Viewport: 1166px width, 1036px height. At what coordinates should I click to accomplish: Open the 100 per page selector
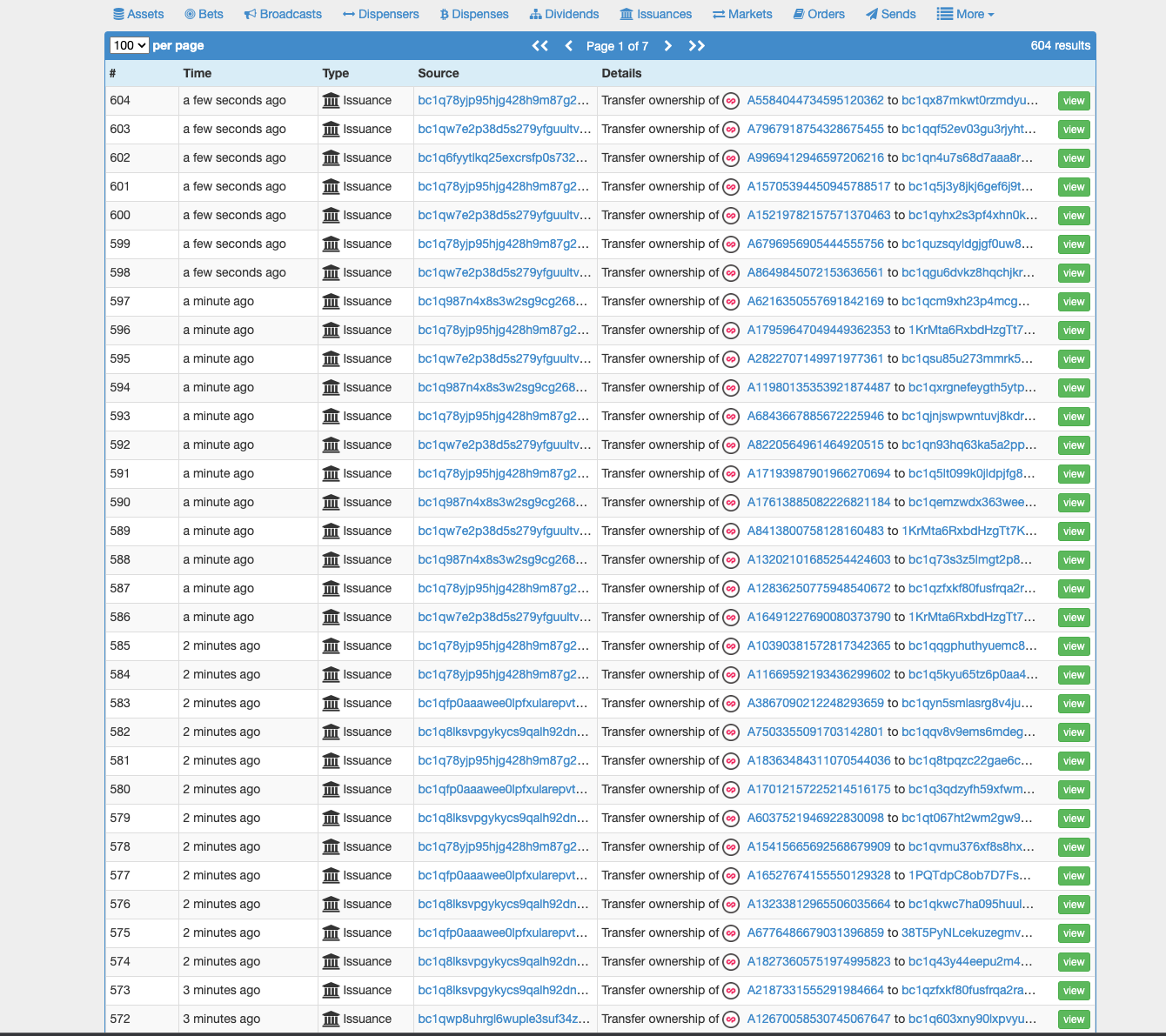[129, 45]
